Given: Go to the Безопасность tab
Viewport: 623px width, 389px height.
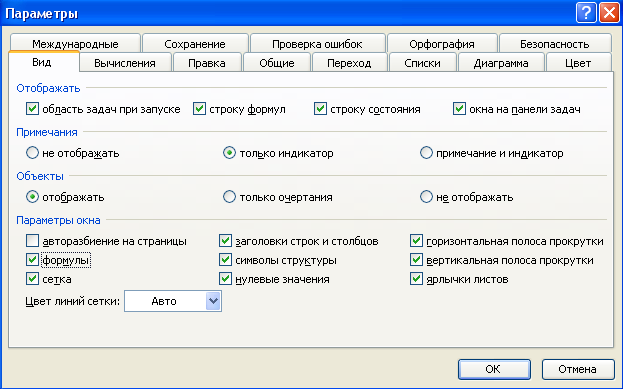Looking at the screenshot, I should point(555,43).
